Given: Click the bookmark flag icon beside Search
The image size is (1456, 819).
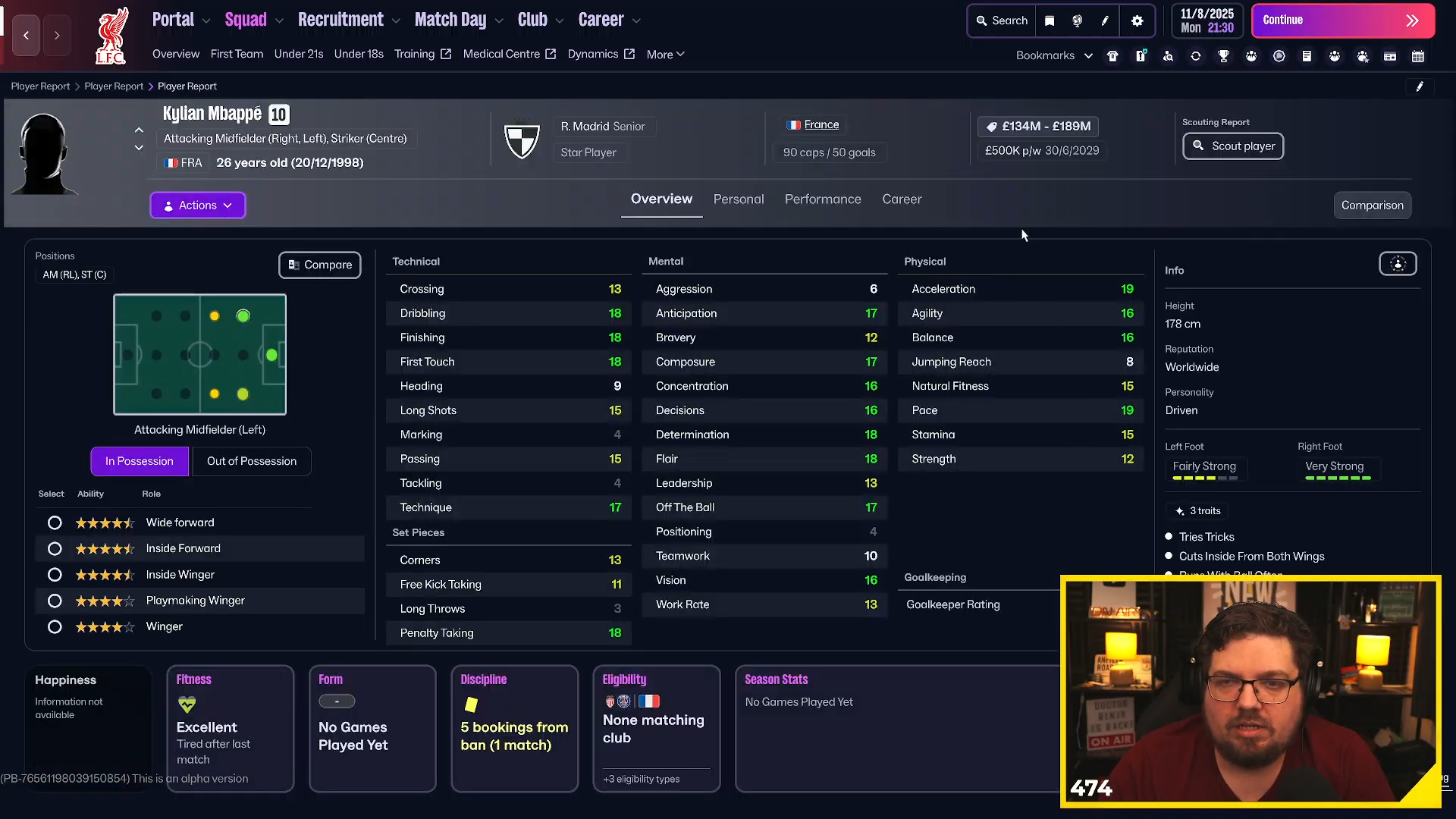Looking at the screenshot, I should 1050,20.
